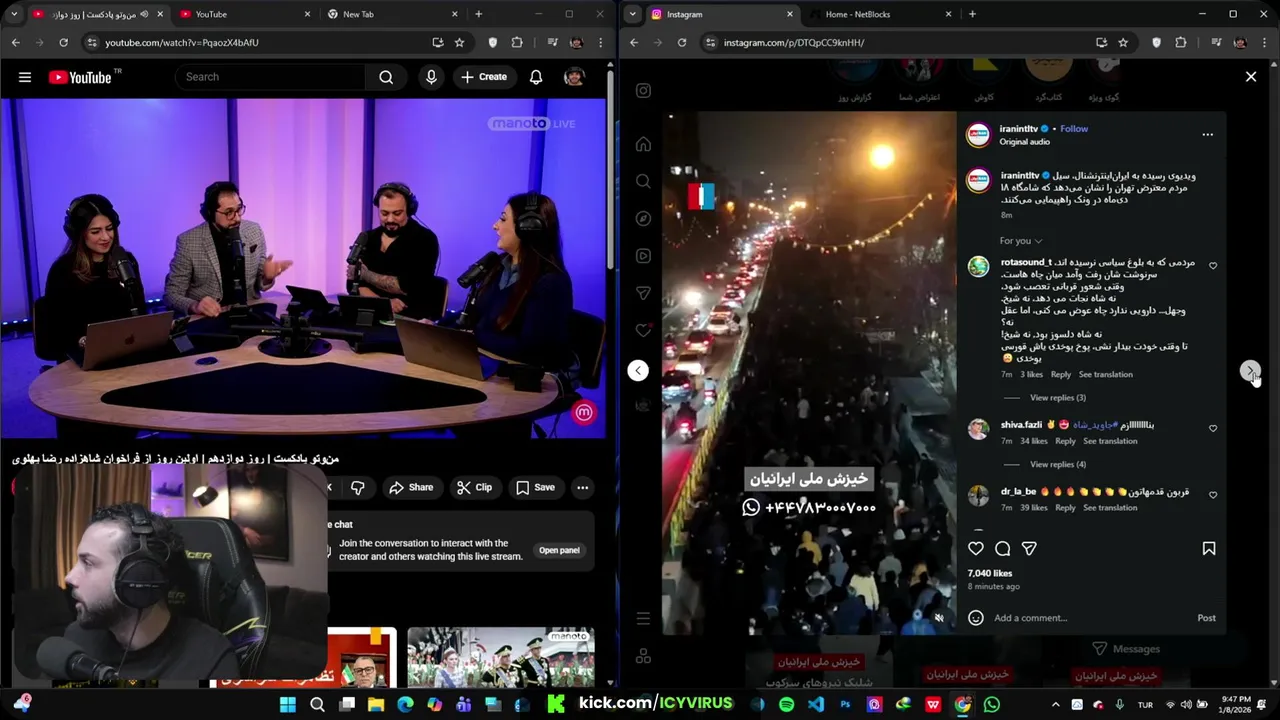The width and height of the screenshot is (1280, 720).
Task: Reload the YouTube page
Action: tap(63, 42)
